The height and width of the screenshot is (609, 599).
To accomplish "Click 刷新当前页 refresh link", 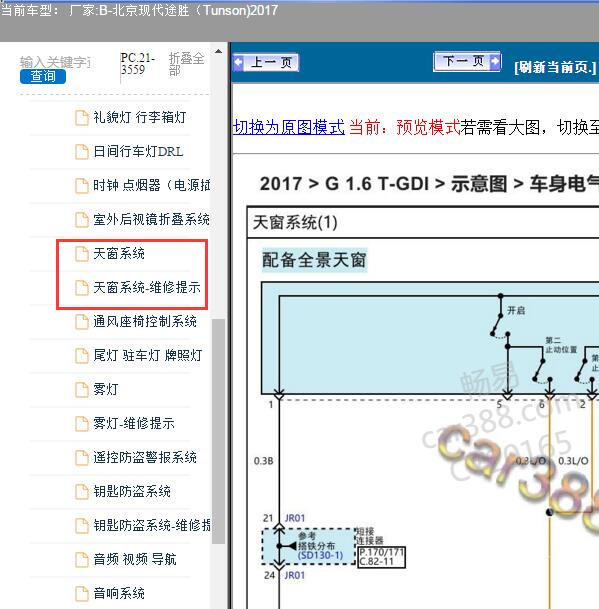I will [x=555, y=68].
